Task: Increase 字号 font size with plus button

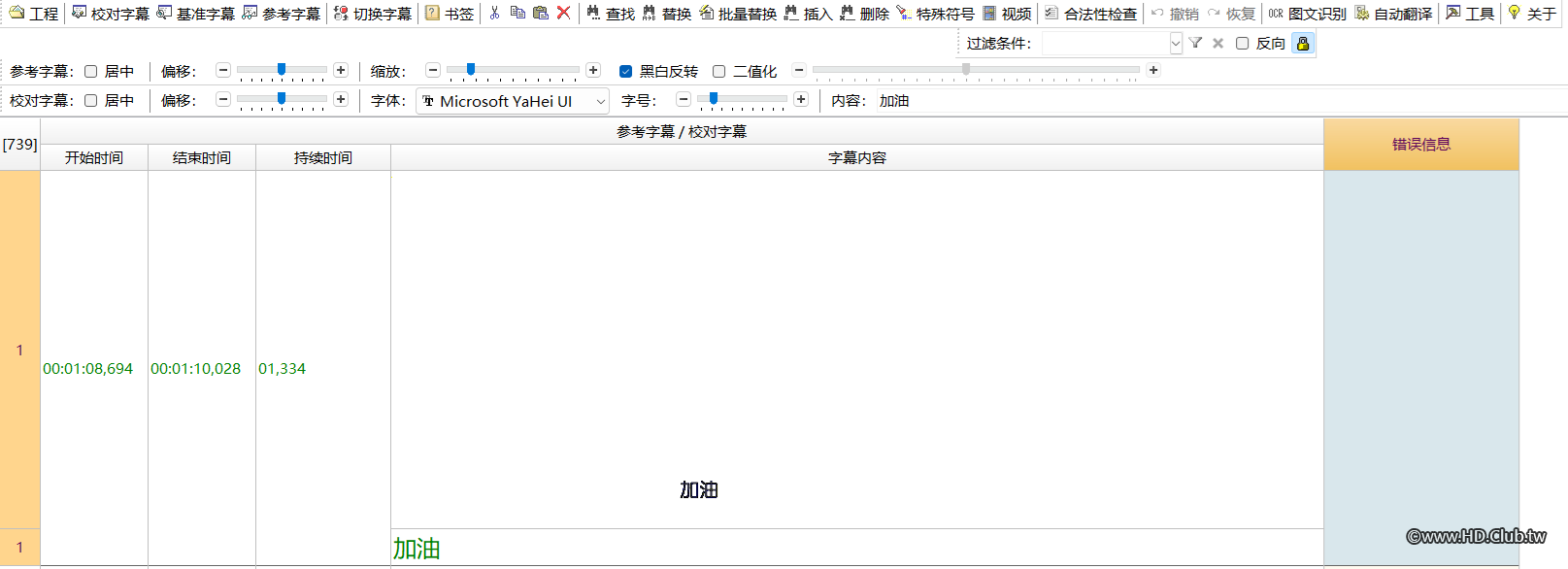Action: 801,99
